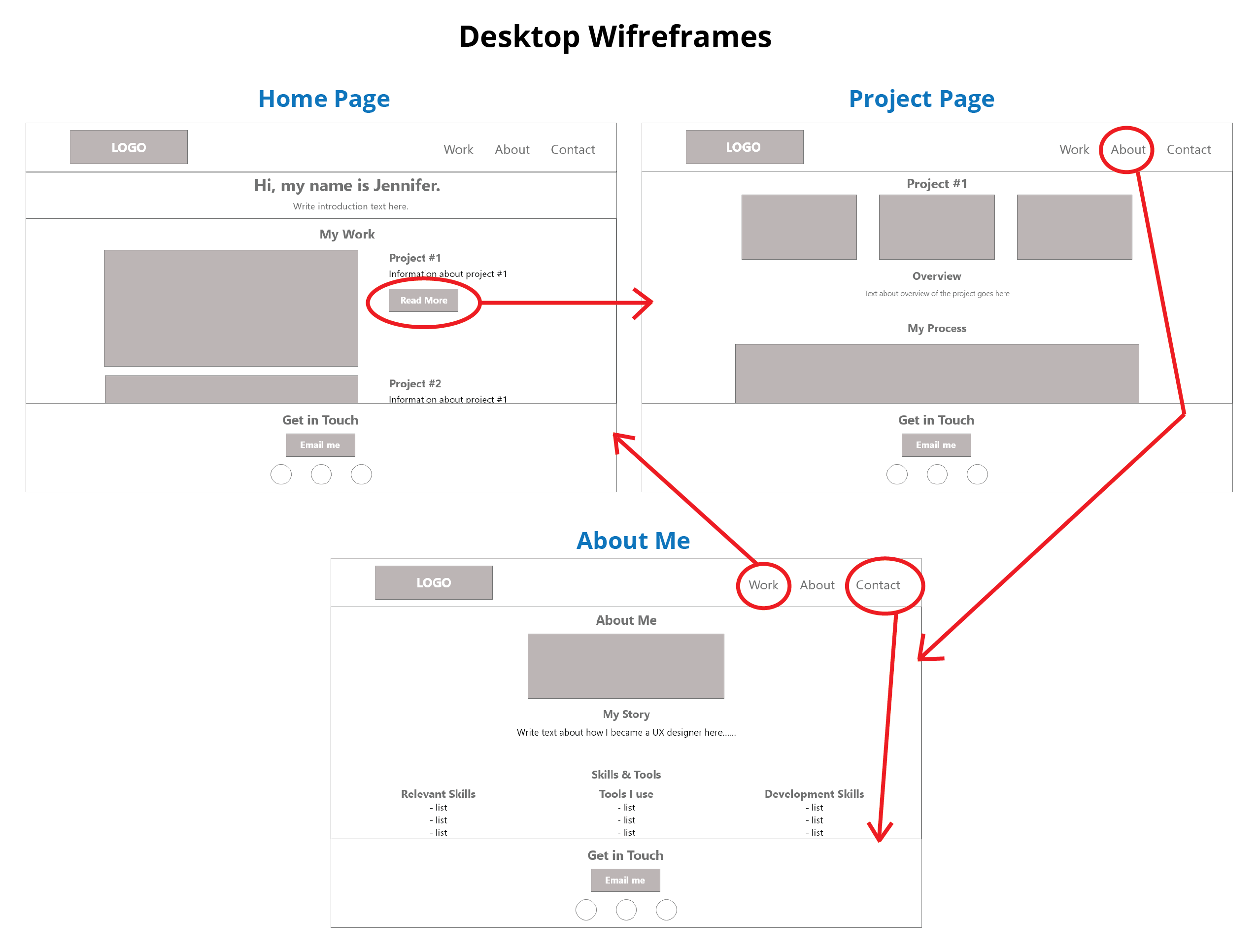The image size is (1259, 952).
Task: Click 'My Story' heading
Action: click(x=626, y=714)
